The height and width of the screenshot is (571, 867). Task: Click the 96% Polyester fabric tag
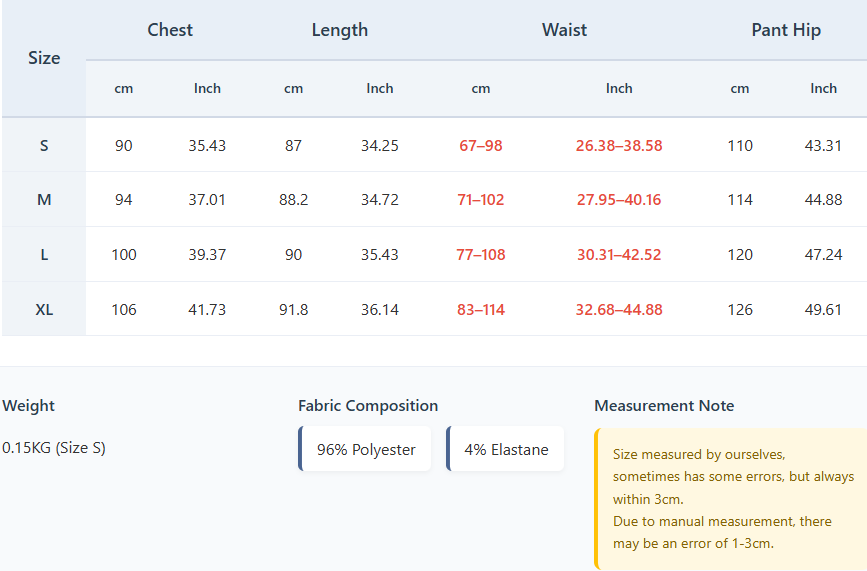pyautogui.click(x=366, y=449)
